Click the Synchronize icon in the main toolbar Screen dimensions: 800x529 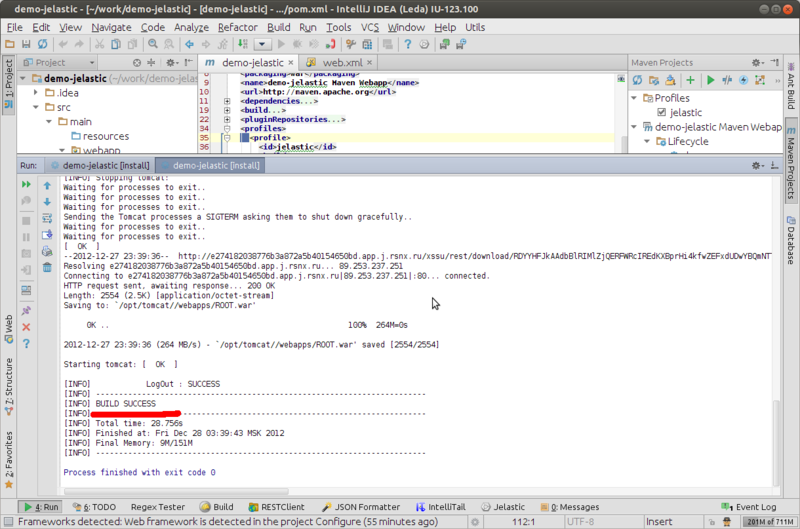42,44
